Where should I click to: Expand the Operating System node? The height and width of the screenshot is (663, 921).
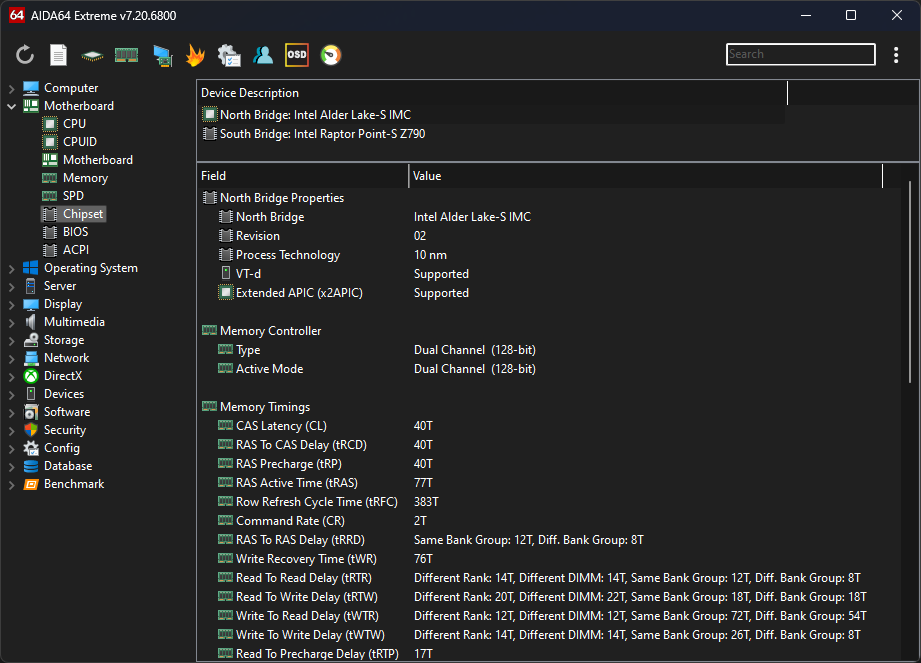pos(11,268)
